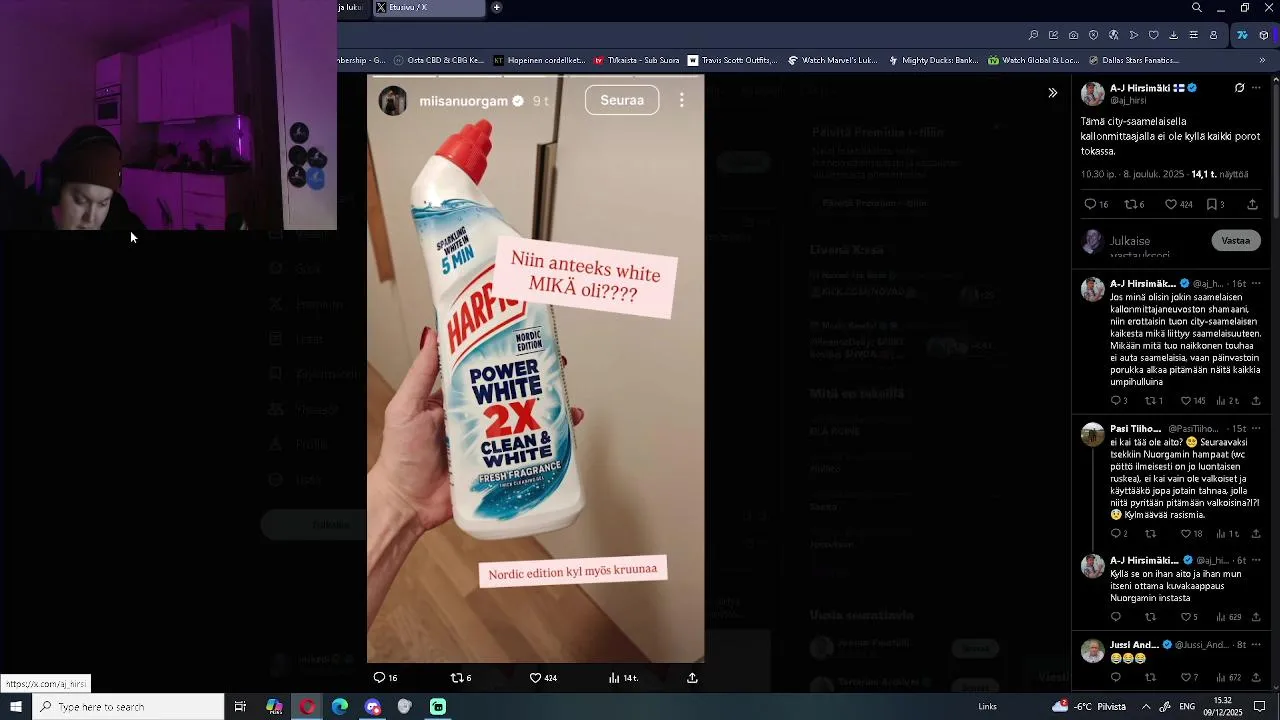
Task: Like Jussi's reply with 7 likes
Action: [x=1189, y=678]
